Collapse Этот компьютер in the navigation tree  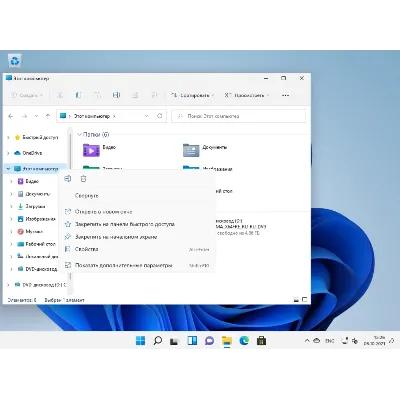pos(8,169)
